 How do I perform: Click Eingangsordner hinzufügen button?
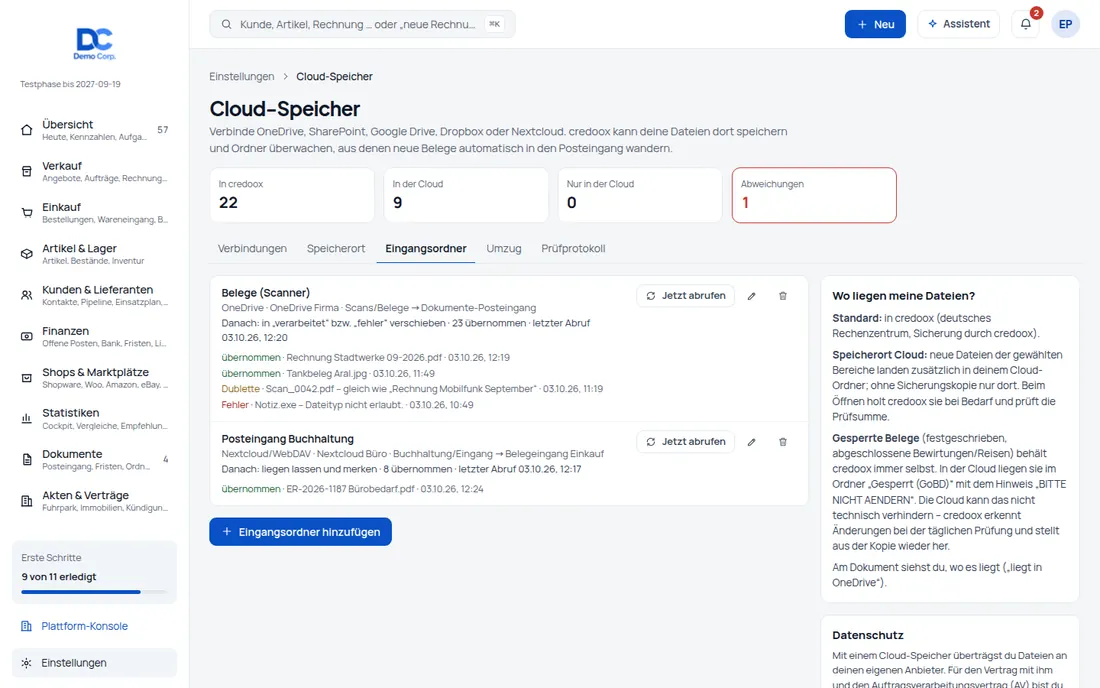(x=300, y=532)
